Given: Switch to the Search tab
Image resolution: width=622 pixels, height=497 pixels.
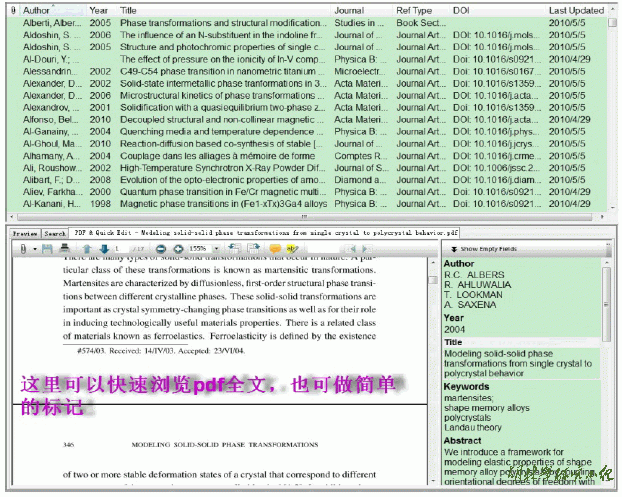Looking at the screenshot, I should coord(55,232).
